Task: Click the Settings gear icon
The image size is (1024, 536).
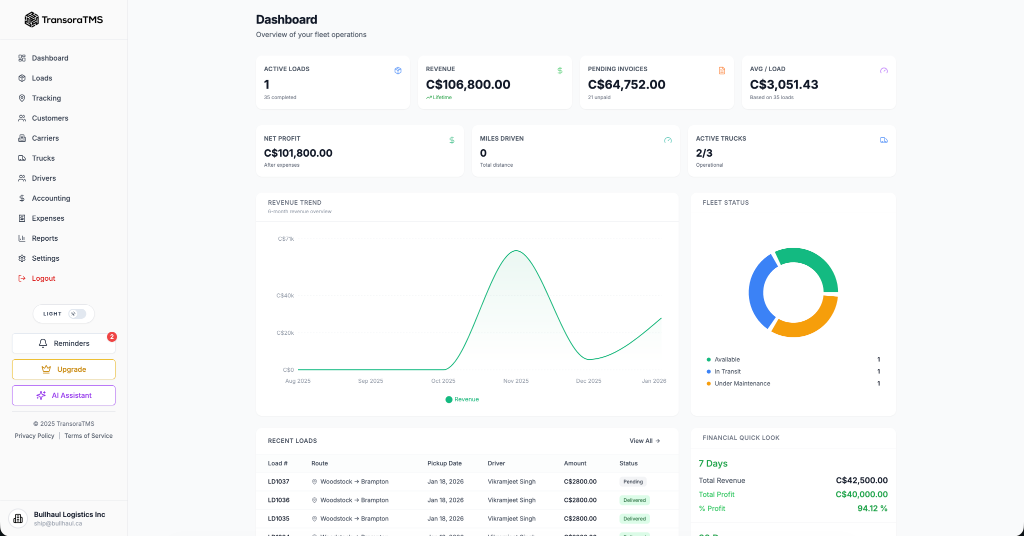Action: tap(22, 259)
